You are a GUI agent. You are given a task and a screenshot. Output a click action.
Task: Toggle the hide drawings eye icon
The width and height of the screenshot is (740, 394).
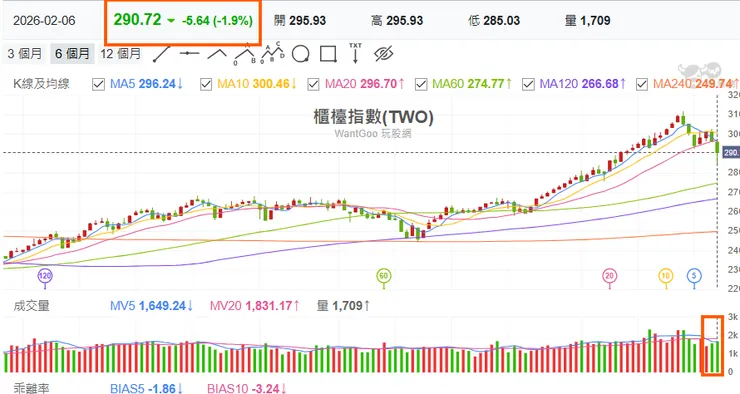pos(384,54)
